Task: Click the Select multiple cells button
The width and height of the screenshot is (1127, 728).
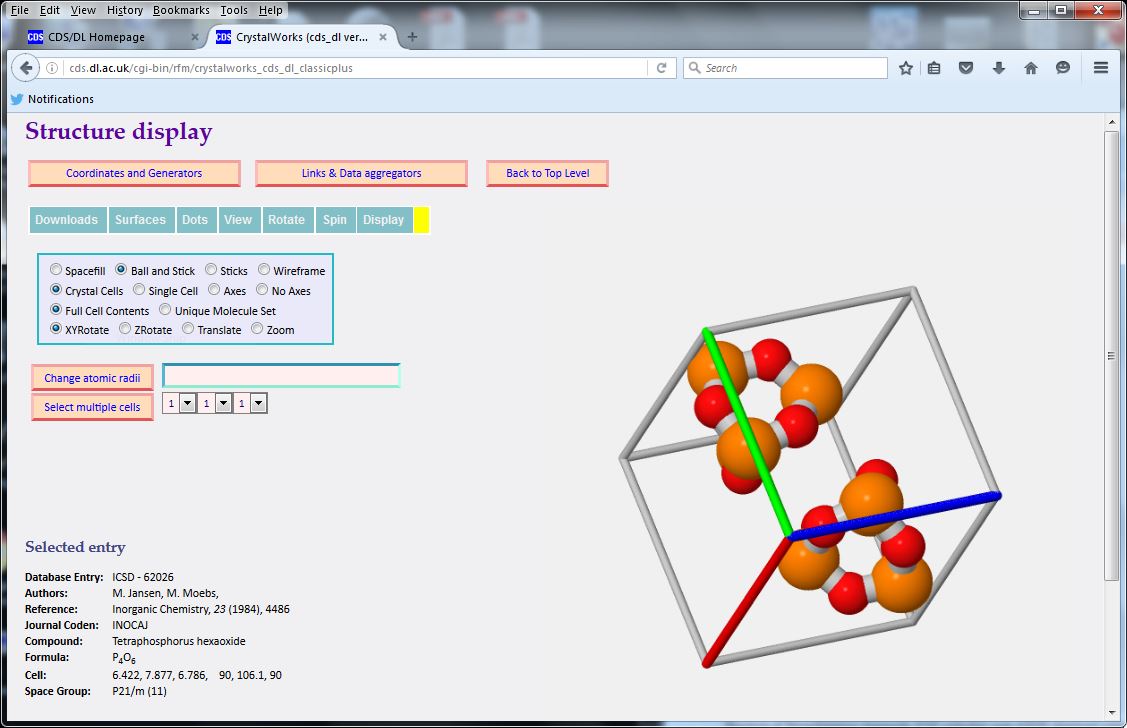Action: pos(93,407)
